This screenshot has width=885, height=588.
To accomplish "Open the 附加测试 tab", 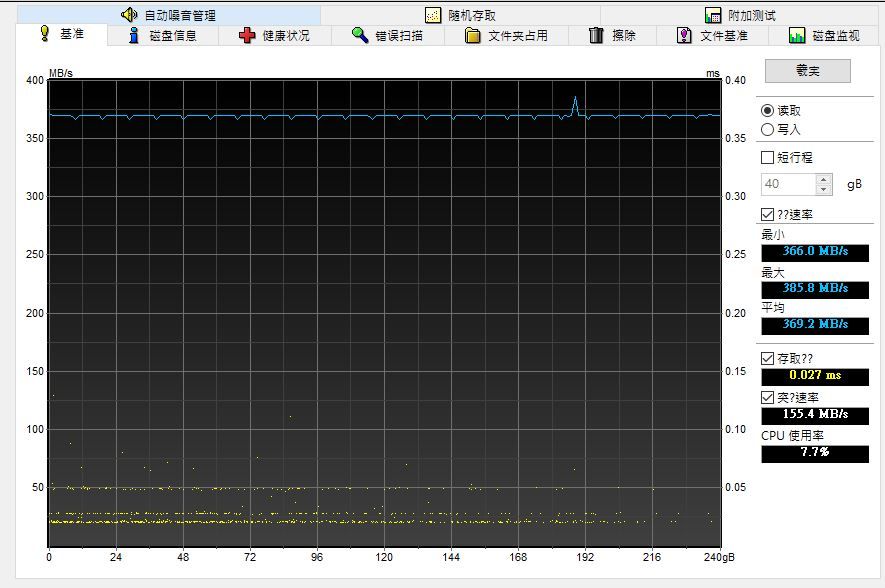I will point(741,15).
